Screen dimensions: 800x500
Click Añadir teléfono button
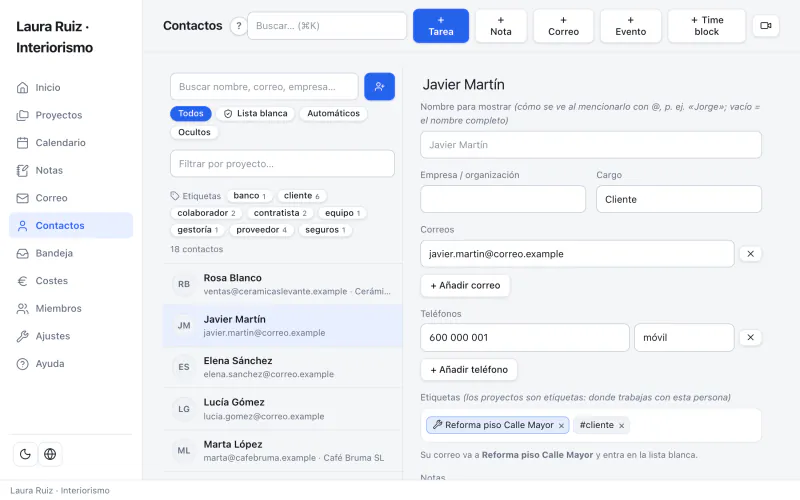point(469,370)
